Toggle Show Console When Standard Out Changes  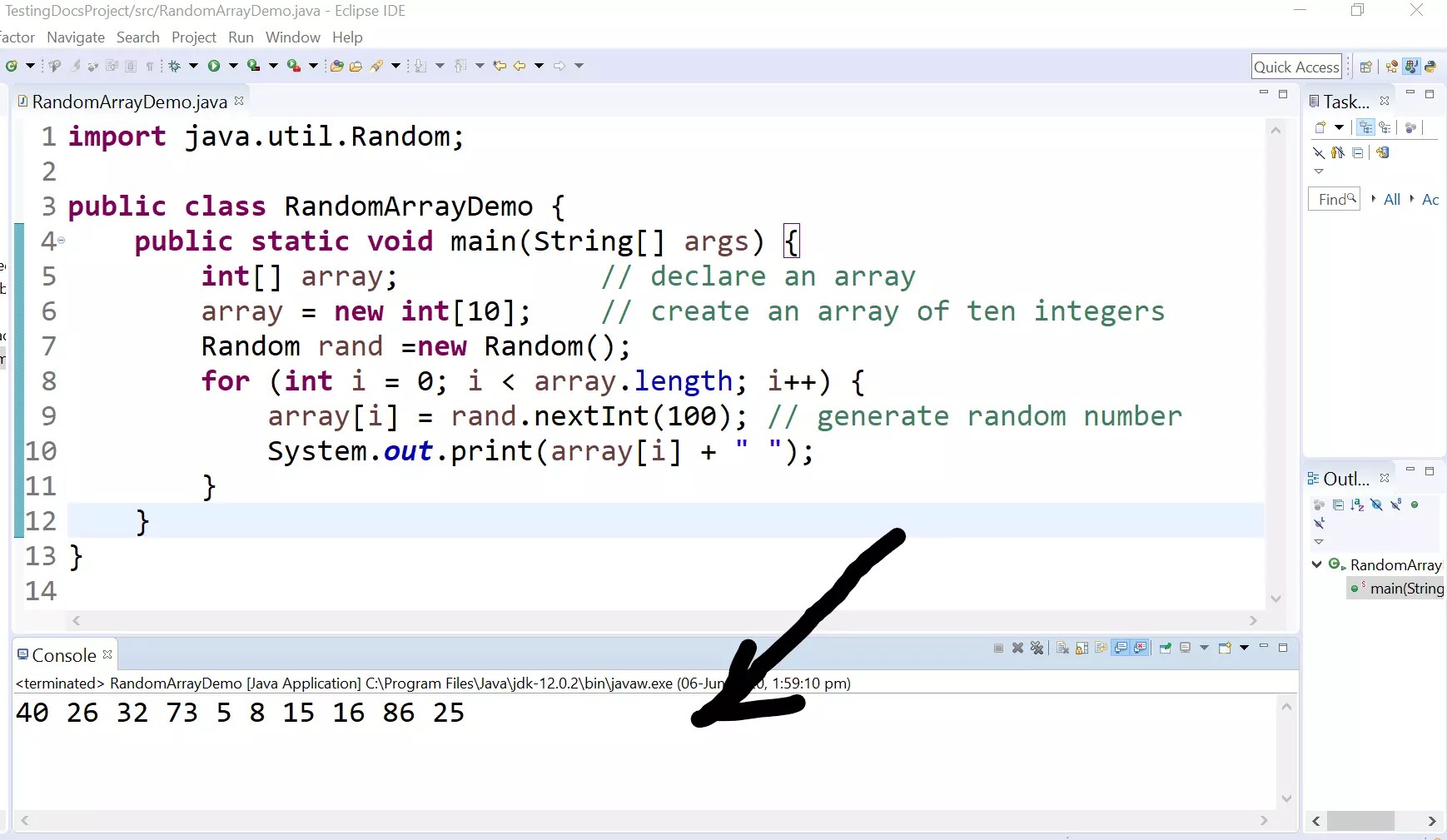1122,649
